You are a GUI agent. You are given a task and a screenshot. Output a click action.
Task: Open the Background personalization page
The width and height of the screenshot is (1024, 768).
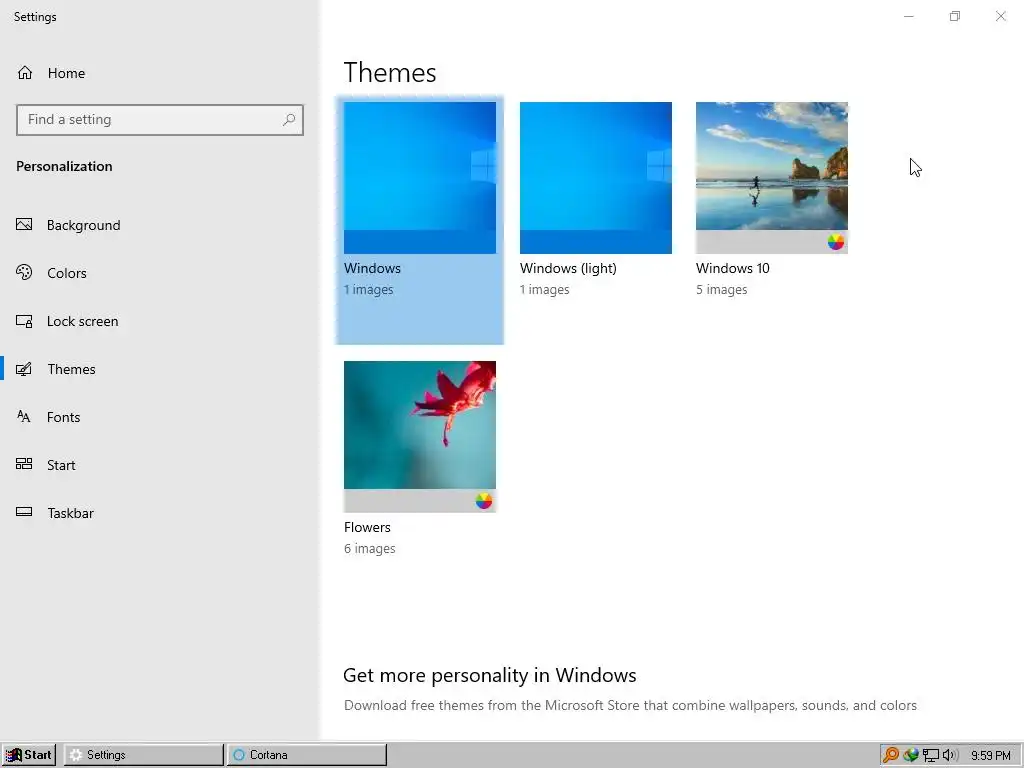tap(69, 225)
